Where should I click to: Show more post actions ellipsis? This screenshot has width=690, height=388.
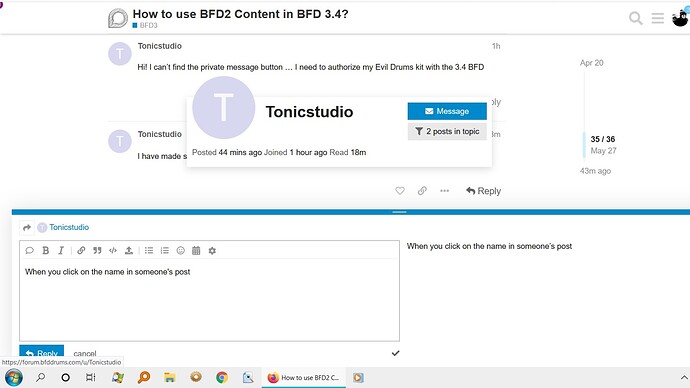tap(444, 190)
